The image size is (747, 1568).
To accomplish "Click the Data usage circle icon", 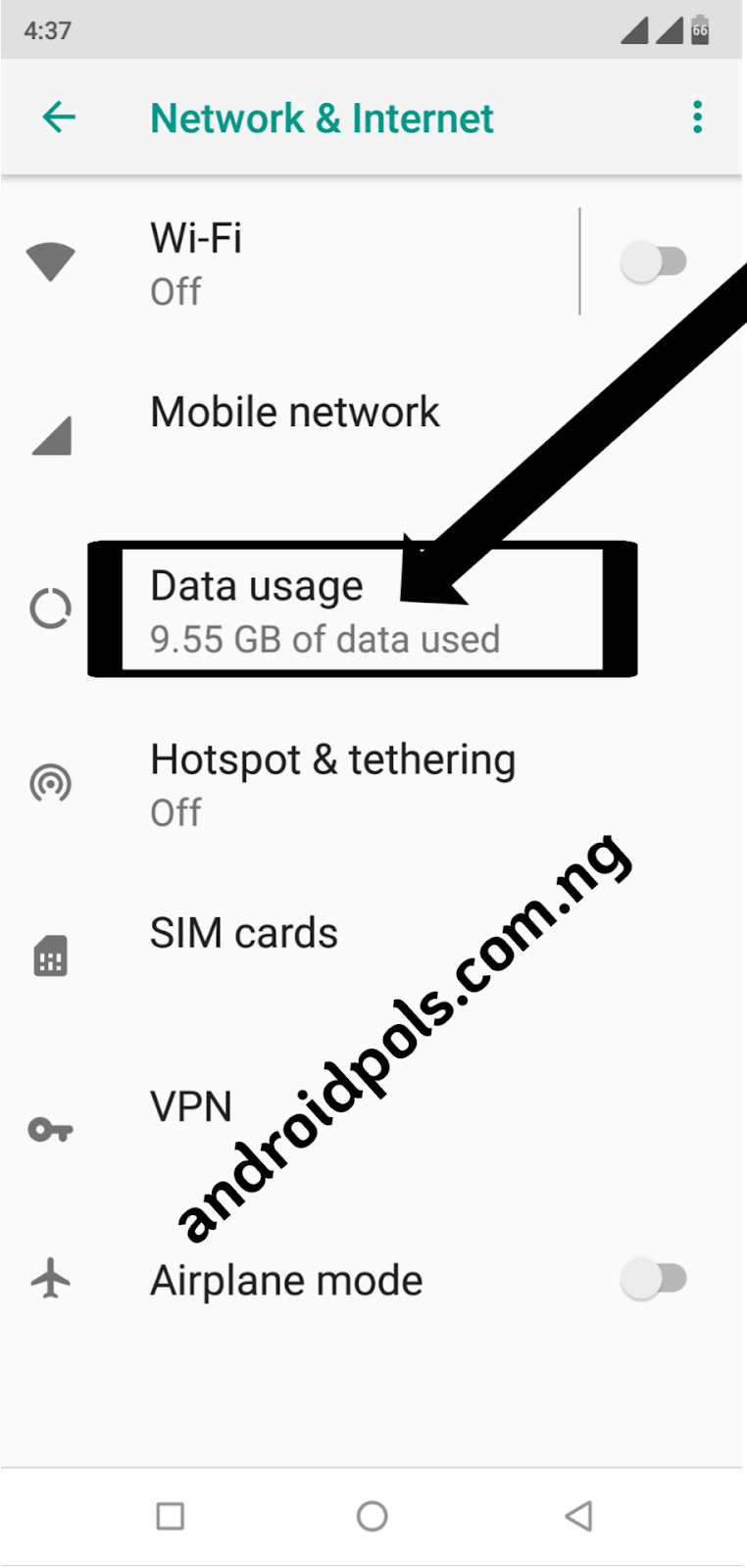I will (x=51, y=610).
